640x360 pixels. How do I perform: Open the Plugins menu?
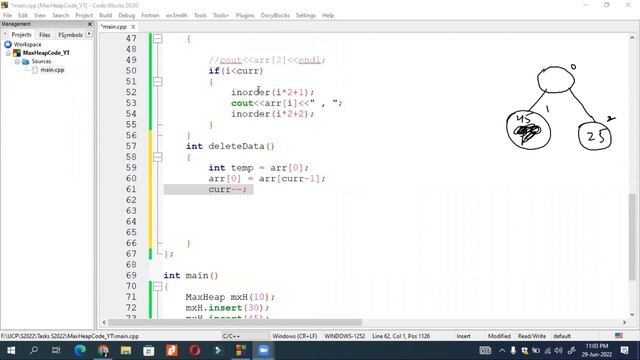point(245,15)
